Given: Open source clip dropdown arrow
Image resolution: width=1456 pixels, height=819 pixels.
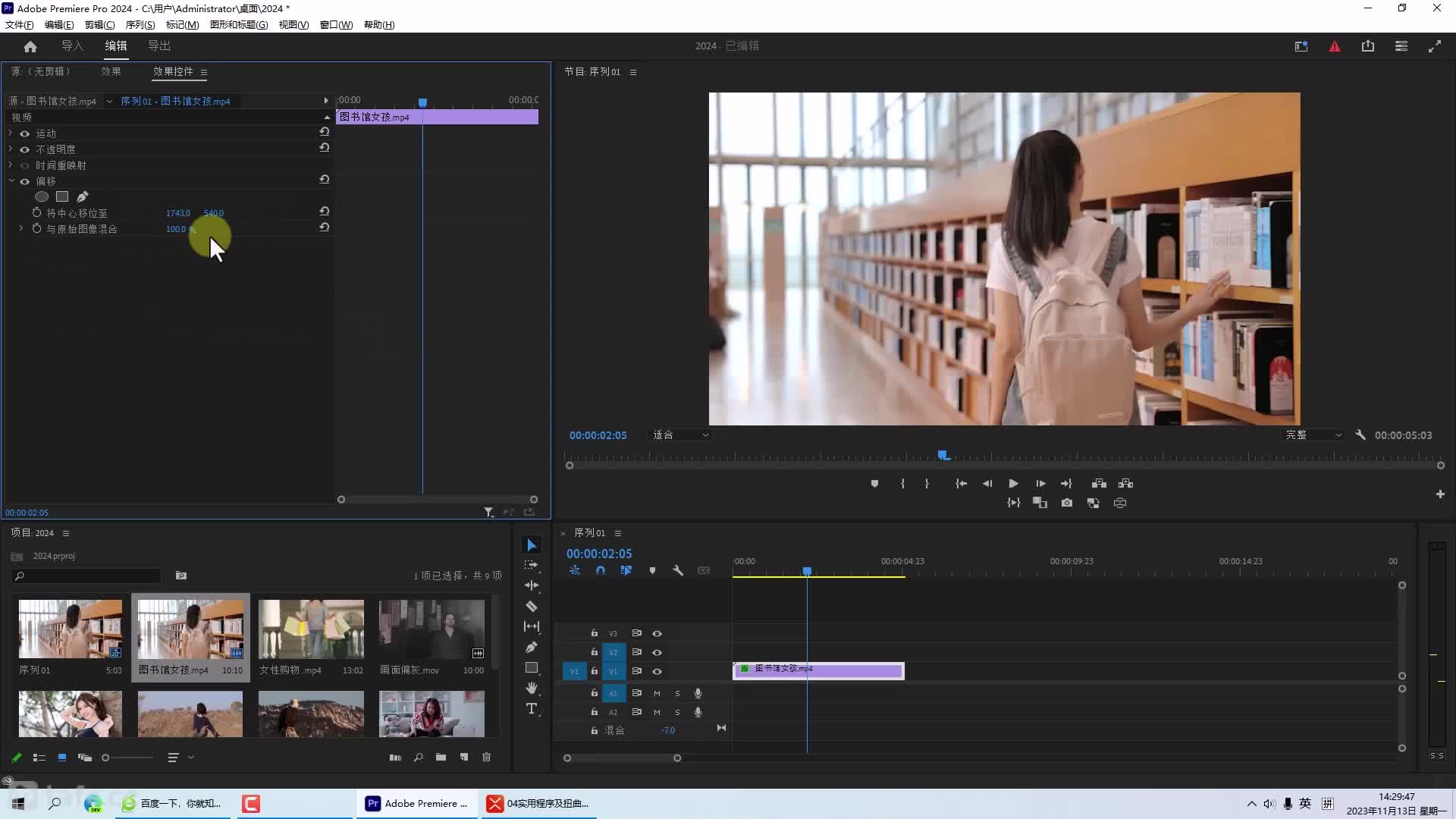Looking at the screenshot, I should [109, 101].
